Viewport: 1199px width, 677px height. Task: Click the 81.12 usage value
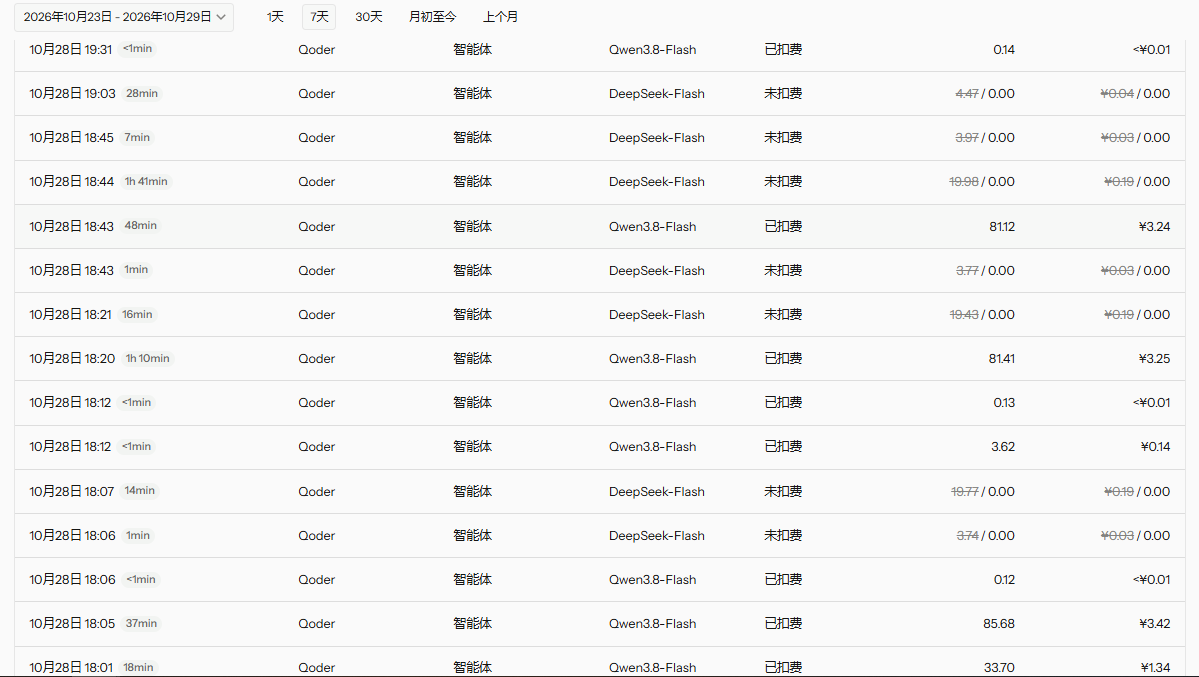(x=1002, y=226)
